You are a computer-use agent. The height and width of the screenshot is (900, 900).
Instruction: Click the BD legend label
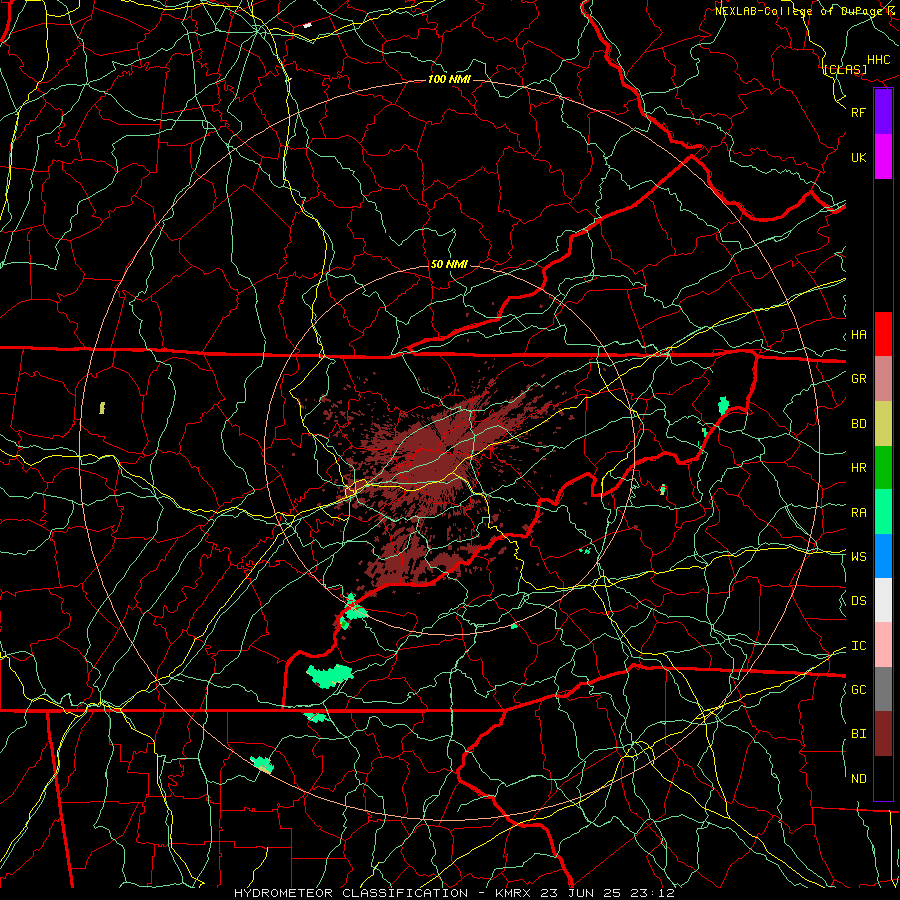point(859,424)
